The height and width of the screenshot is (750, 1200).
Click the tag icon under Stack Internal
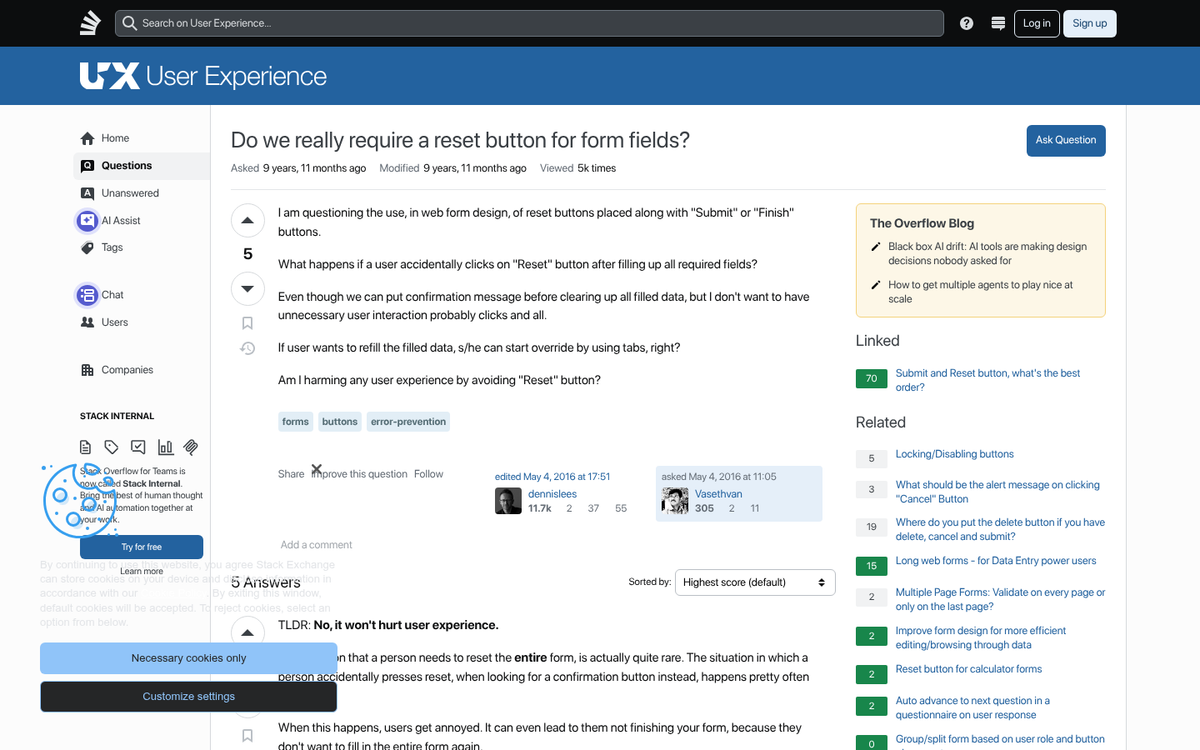coord(111,447)
